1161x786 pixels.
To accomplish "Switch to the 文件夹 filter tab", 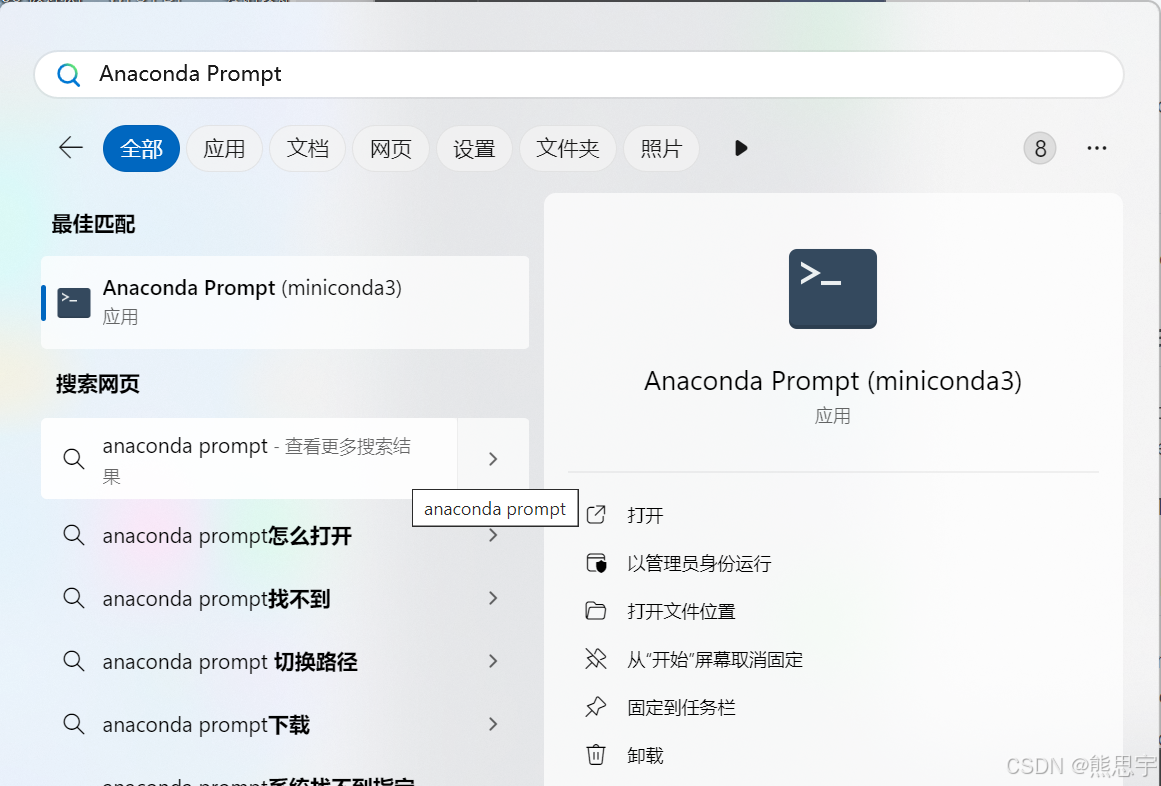I will [x=568, y=149].
